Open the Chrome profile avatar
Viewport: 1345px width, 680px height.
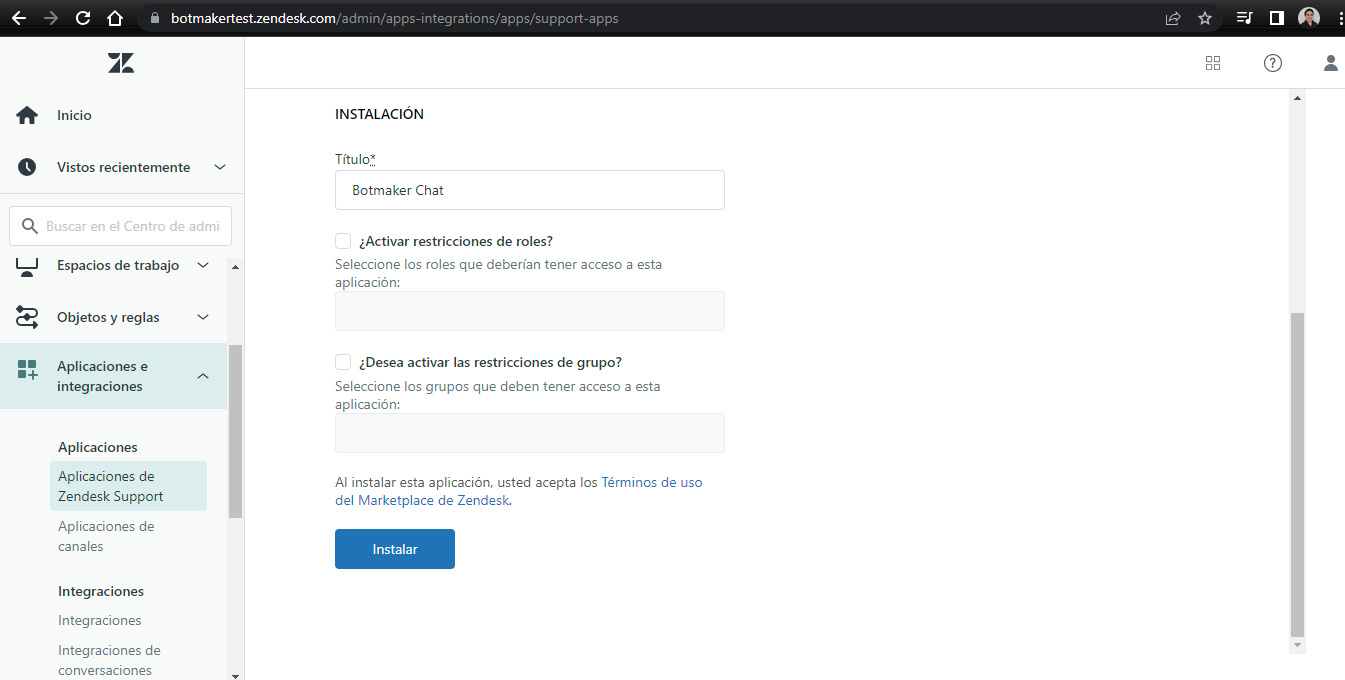1309,18
